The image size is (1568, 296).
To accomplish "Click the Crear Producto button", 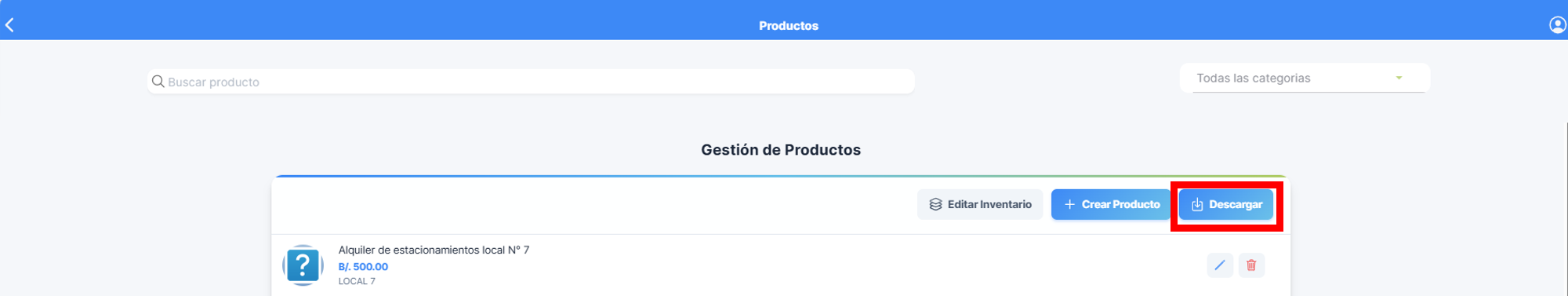I will pos(1112,204).
